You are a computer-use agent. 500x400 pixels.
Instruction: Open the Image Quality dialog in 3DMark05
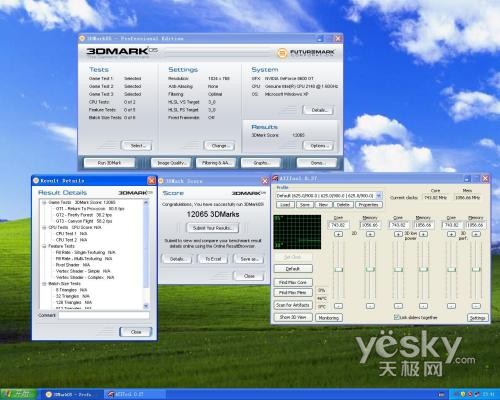pyautogui.click(x=171, y=163)
